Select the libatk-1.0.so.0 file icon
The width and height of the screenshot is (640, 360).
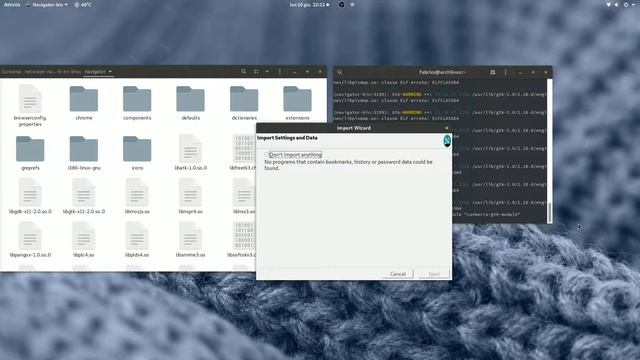coord(191,149)
